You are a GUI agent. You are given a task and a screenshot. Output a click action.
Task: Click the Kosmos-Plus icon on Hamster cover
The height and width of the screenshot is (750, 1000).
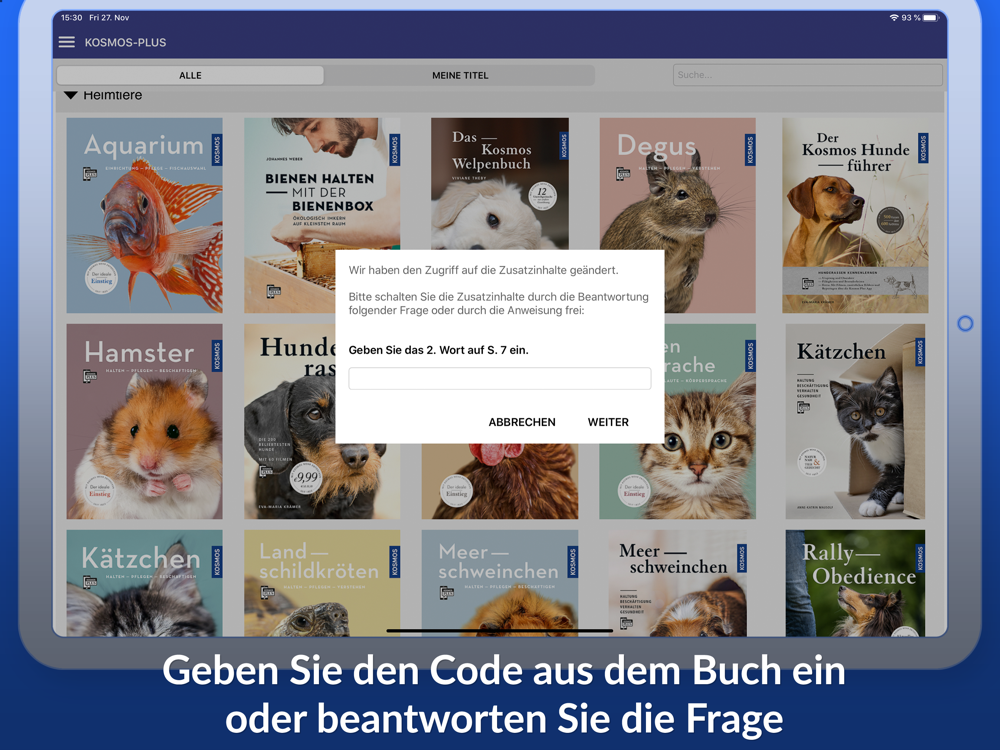(90, 376)
